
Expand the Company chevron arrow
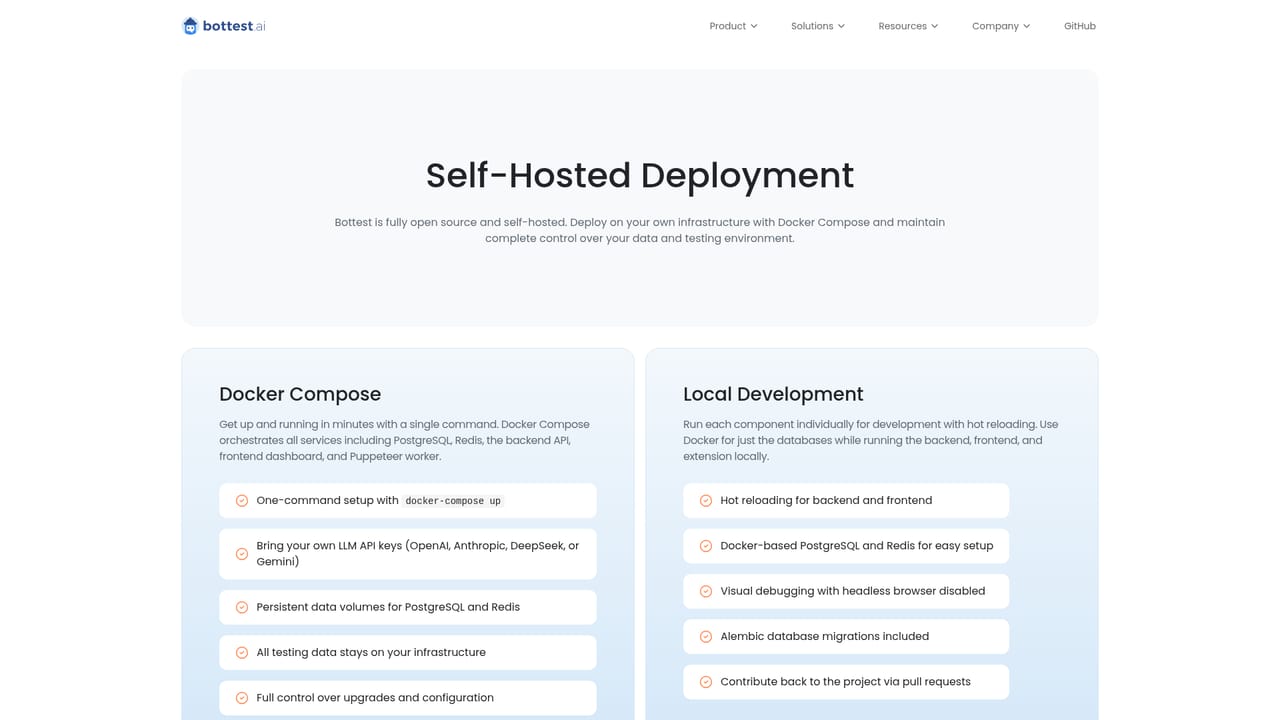[1027, 26]
